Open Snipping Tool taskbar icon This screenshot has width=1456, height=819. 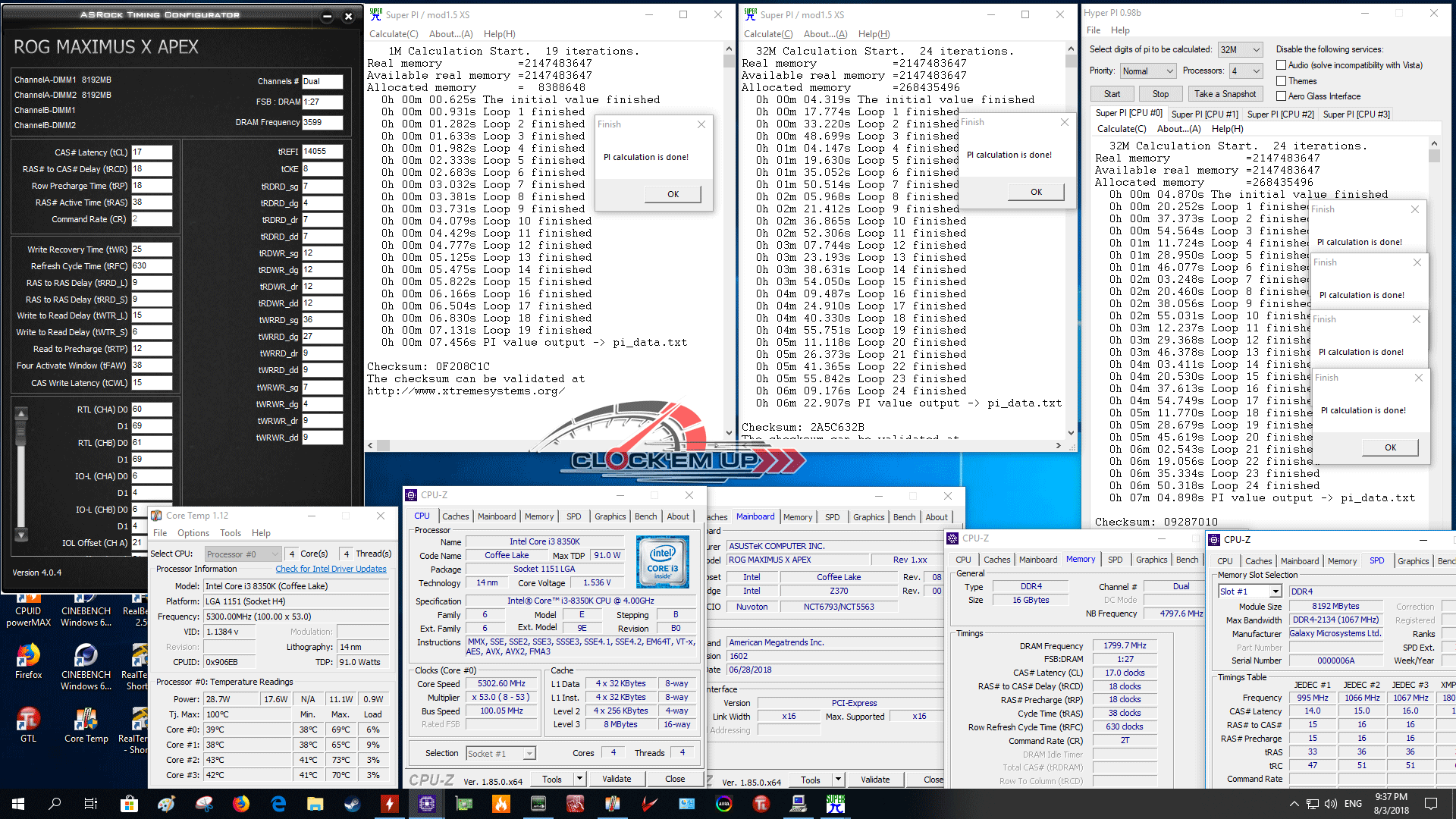tap(204, 804)
